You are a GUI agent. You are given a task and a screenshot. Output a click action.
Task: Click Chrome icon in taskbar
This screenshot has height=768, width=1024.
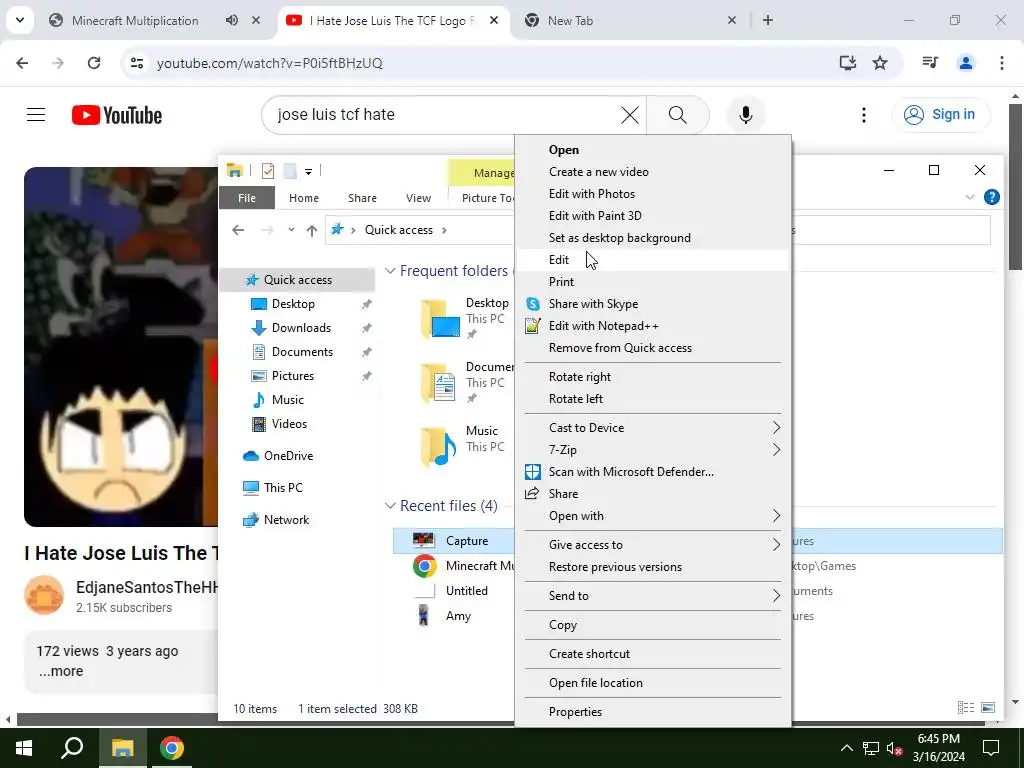(x=171, y=748)
